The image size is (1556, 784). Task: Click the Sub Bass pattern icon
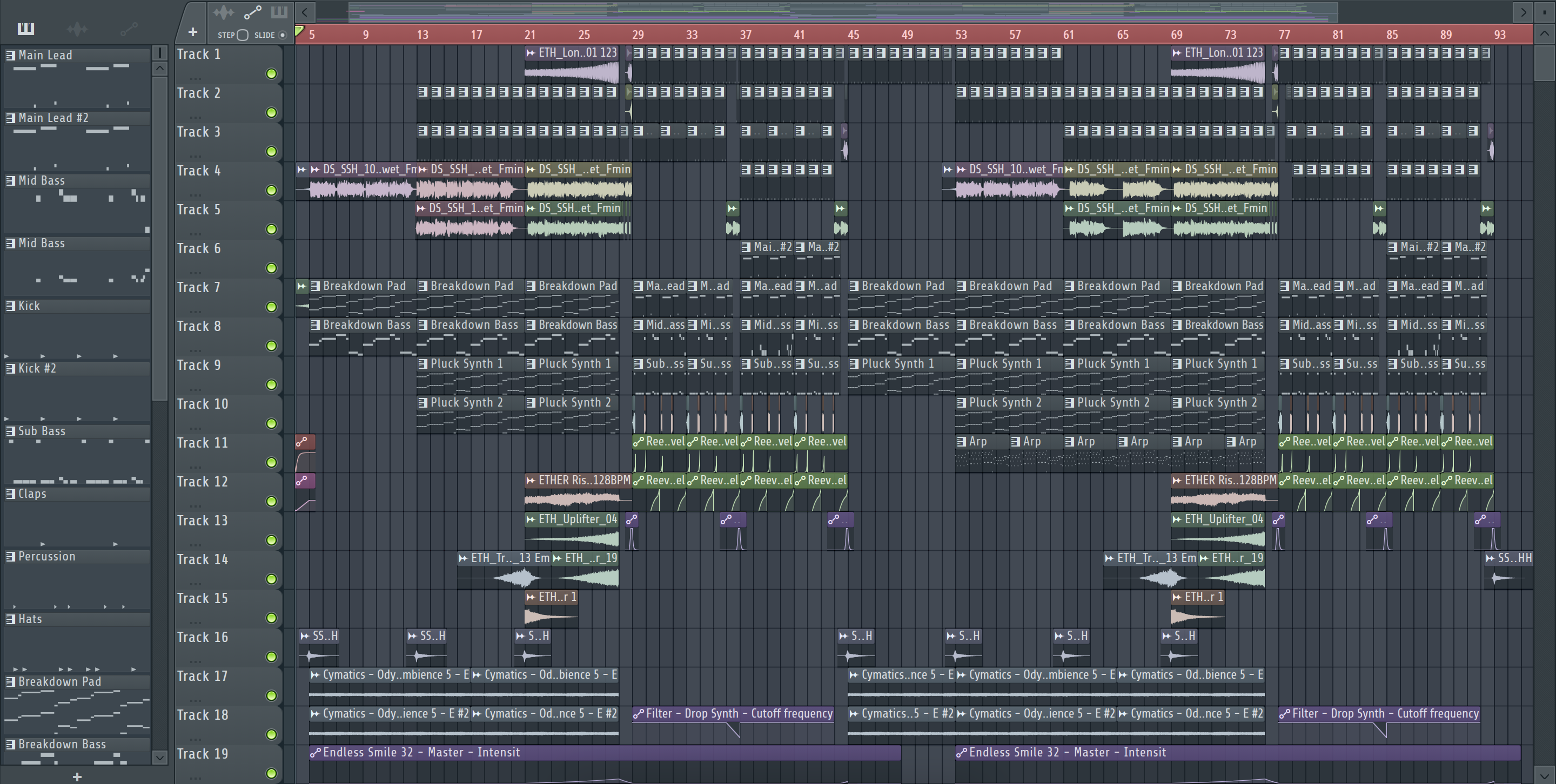point(10,431)
